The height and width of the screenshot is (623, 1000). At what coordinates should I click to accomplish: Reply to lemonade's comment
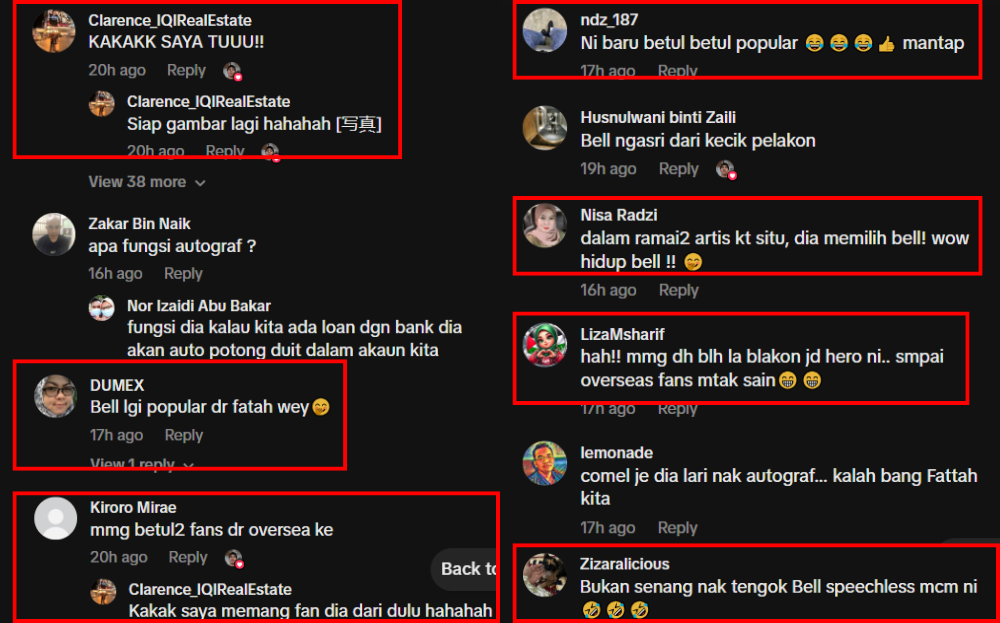pyautogui.click(x=677, y=528)
